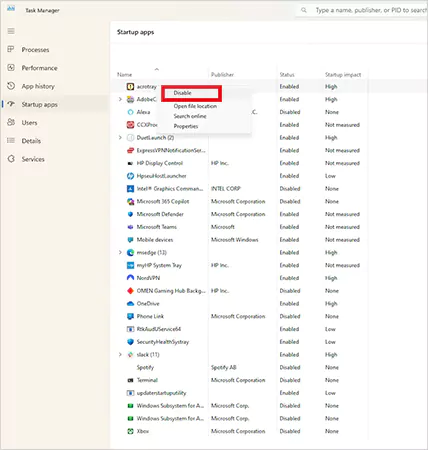Expand the msedge (13) group

pos(120,253)
